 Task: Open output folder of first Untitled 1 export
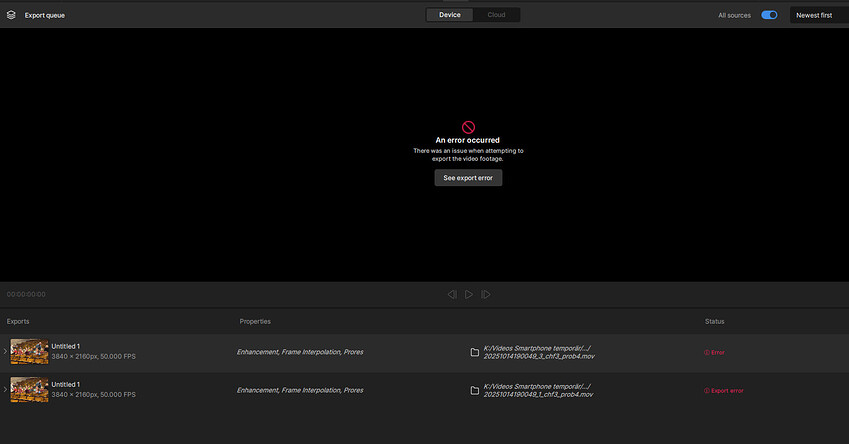coord(474,352)
